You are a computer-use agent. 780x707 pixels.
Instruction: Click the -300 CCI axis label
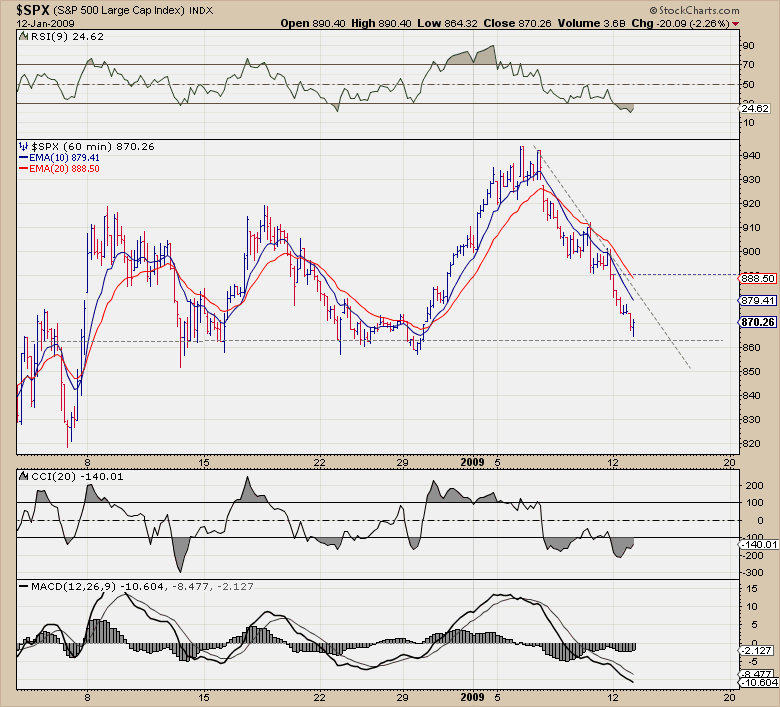(x=754, y=573)
